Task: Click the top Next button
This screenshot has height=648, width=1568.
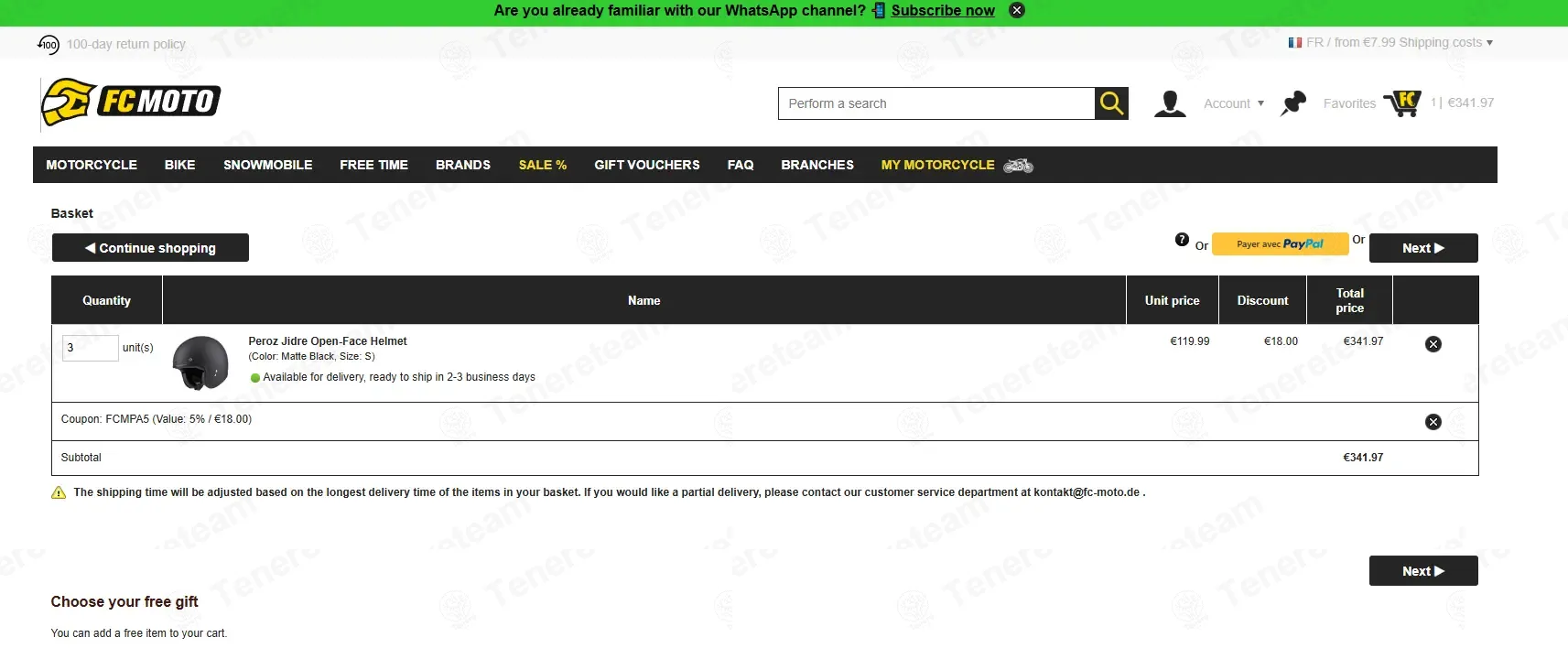Action: [x=1423, y=248]
